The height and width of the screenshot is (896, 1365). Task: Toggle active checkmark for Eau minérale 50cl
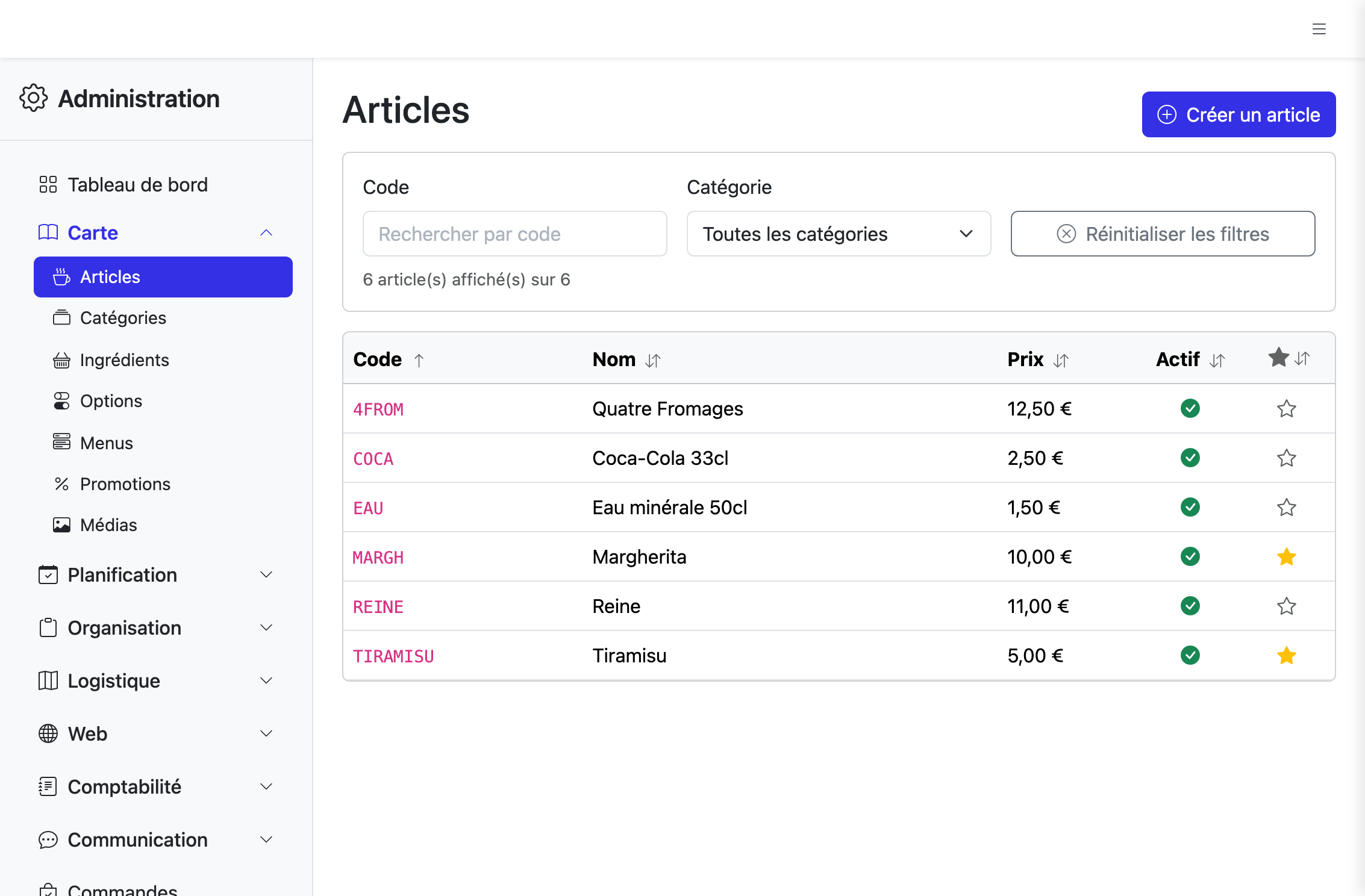pyautogui.click(x=1190, y=507)
